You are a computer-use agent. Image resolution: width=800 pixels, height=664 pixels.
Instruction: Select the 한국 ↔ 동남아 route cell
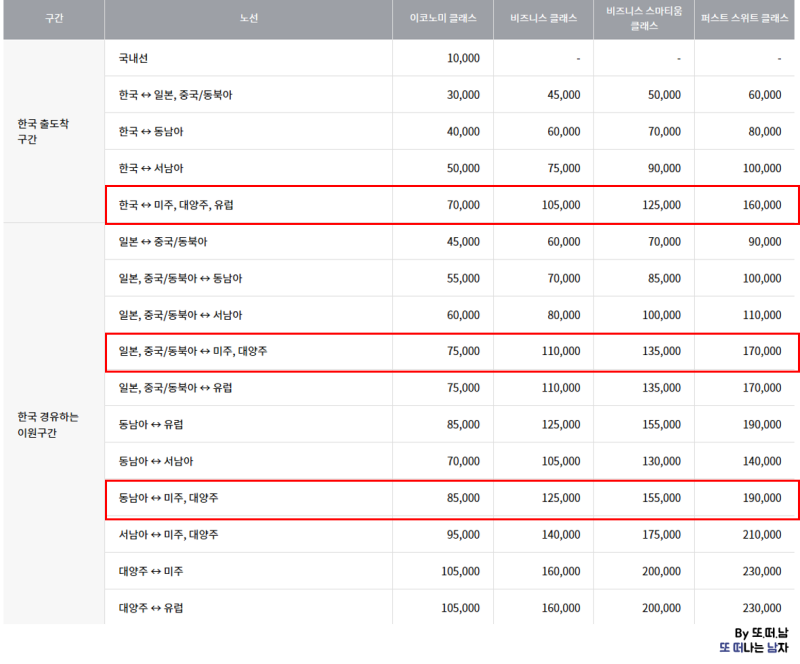pos(151,132)
